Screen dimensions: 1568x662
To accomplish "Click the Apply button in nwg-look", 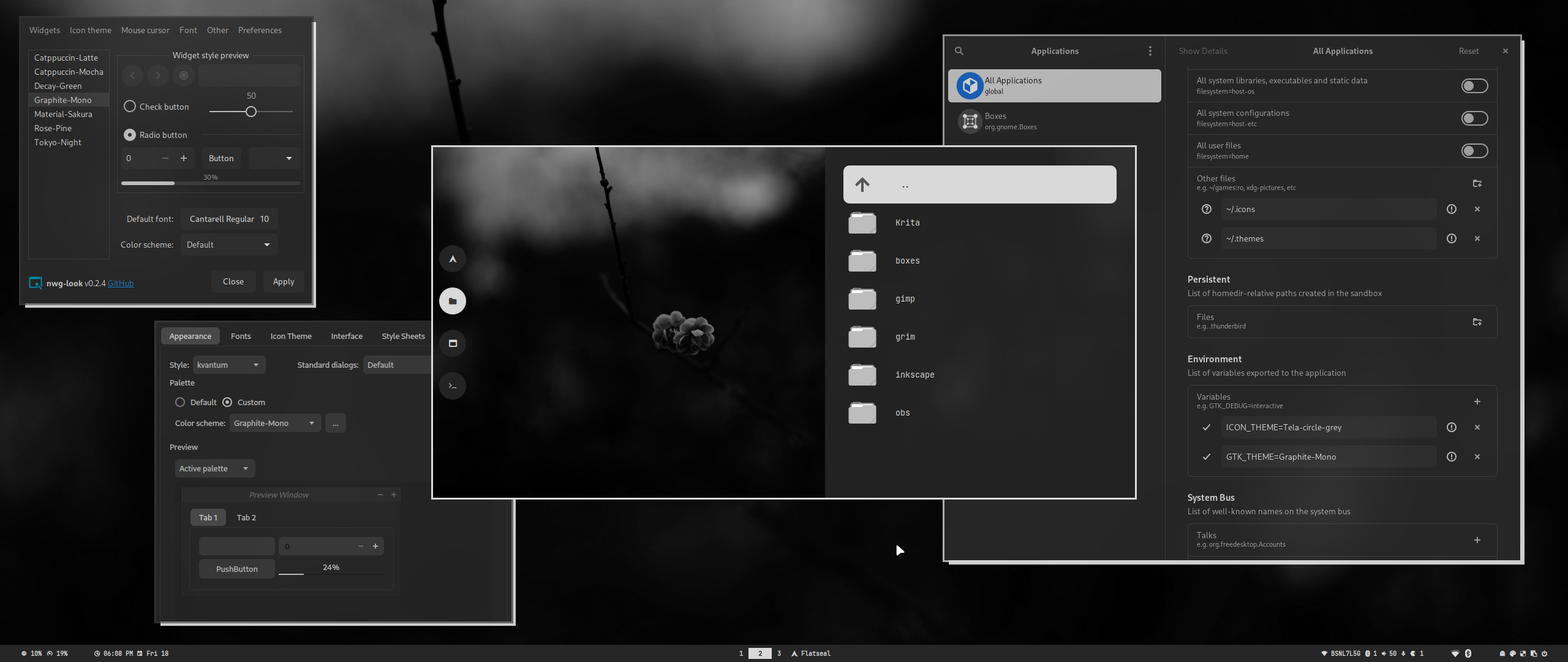I will click(x=283, y=281).
